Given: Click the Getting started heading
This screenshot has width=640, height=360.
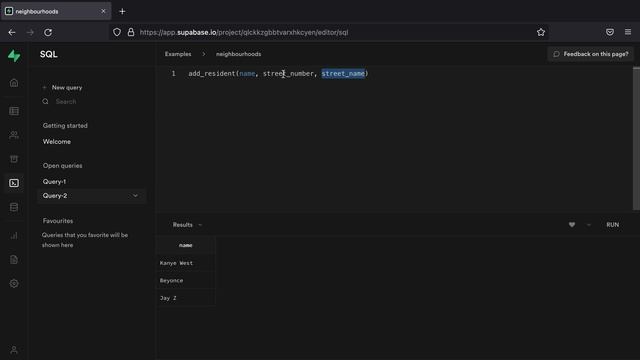Looking at the screenshot, I should pos(65,126).
